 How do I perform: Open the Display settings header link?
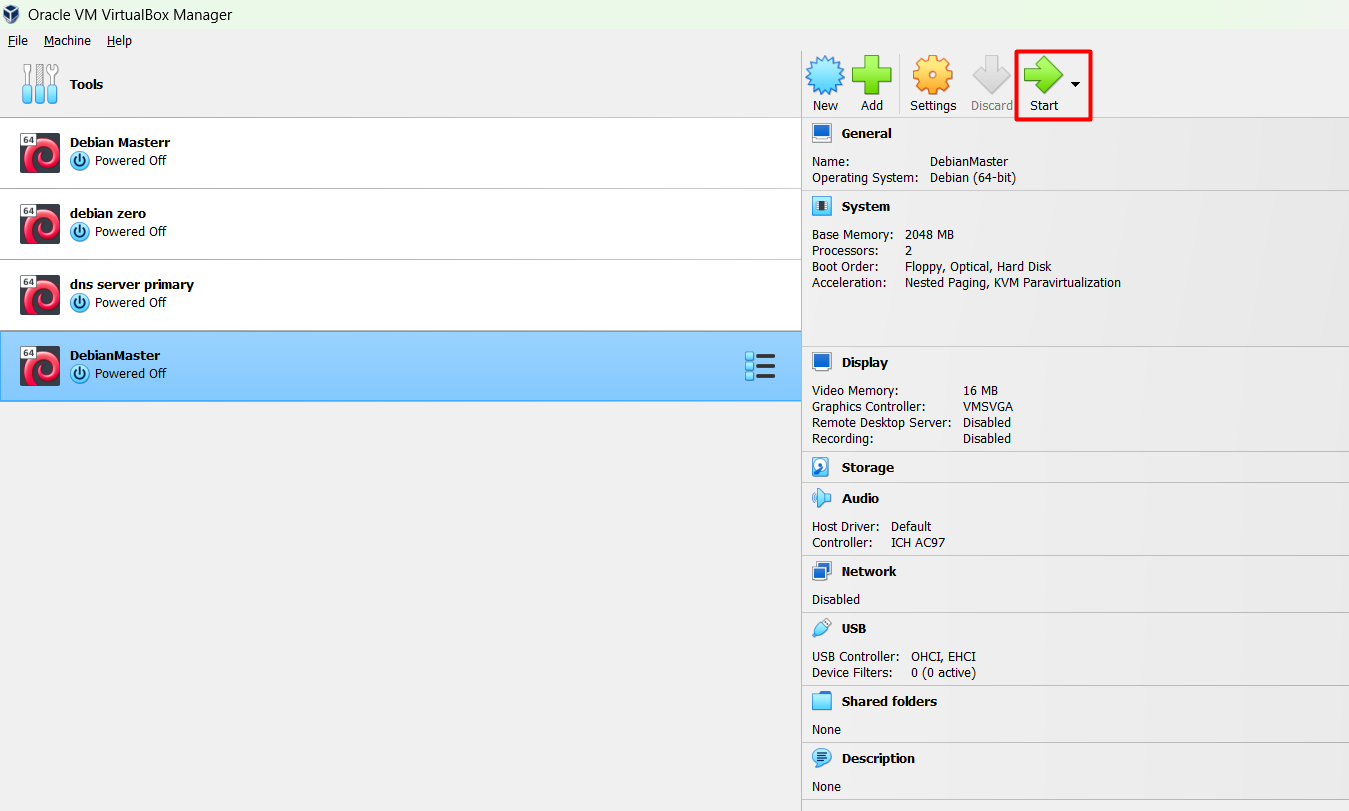pos(864,362)
